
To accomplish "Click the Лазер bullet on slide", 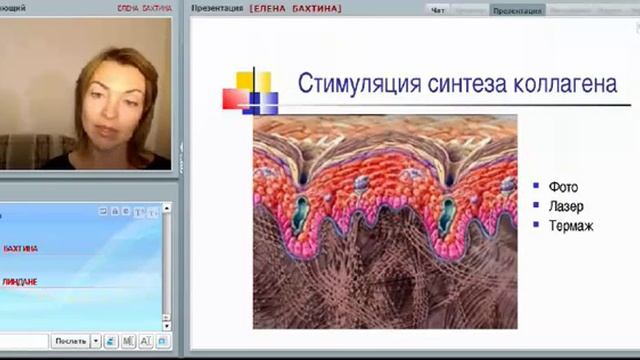I will [x=566, y=207].
